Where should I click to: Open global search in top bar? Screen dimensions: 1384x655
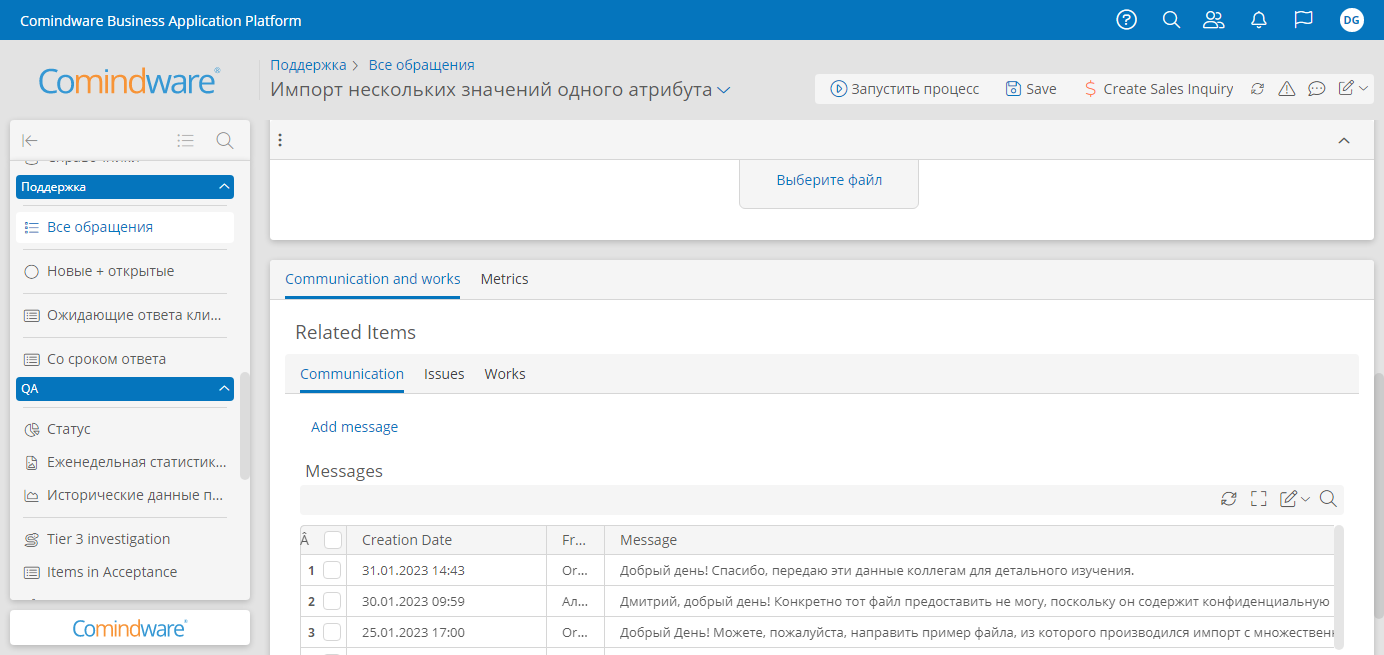(x=1172, y=20)
